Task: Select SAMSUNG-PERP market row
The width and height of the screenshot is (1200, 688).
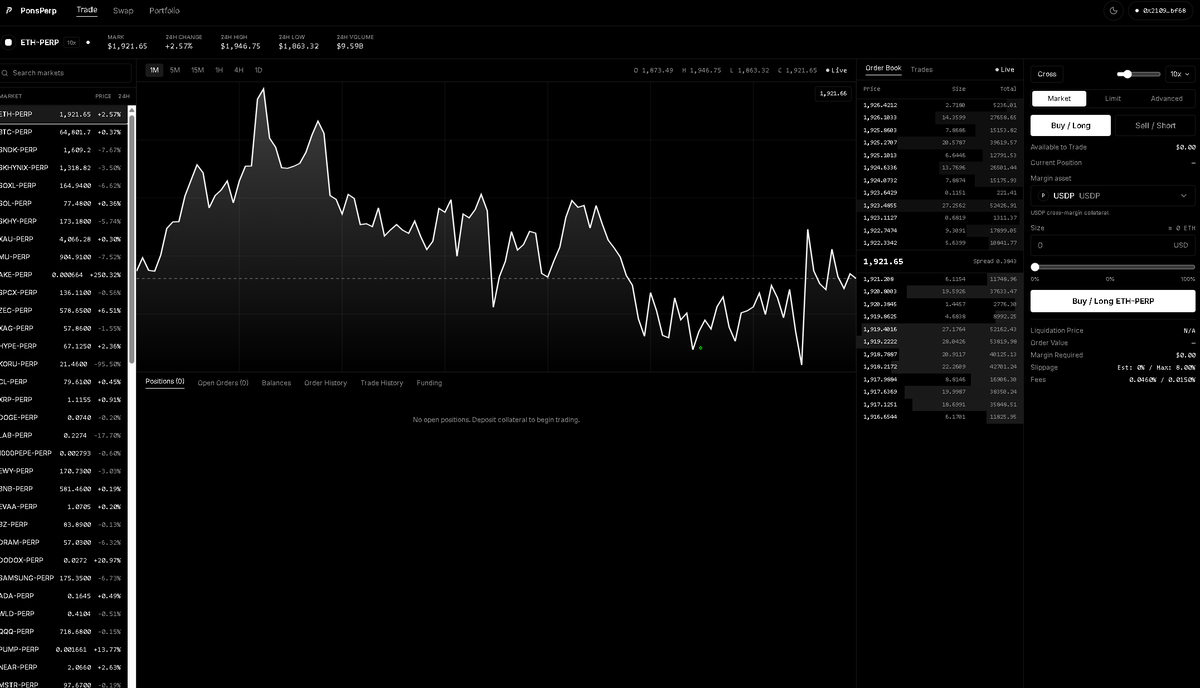Action: coord(64,578)
